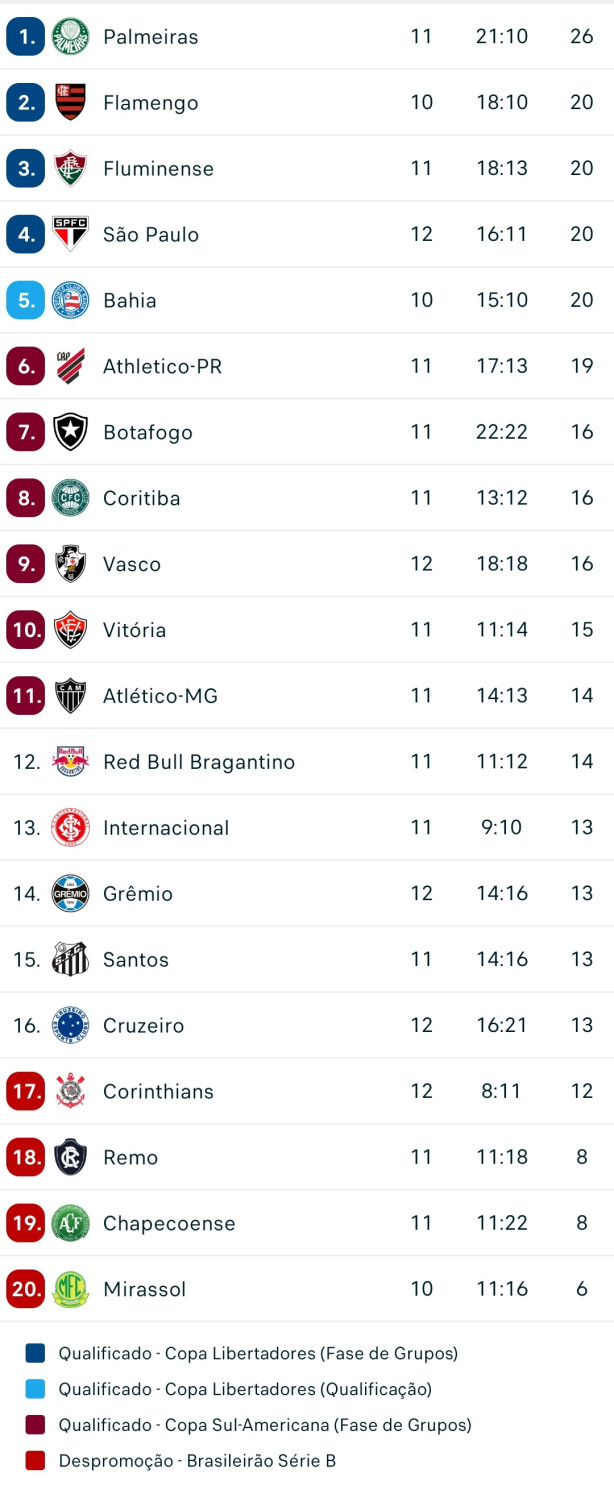Tap the Chapecoense green badge
This screenshot has height=1494, width=614.
point(70,1224)
